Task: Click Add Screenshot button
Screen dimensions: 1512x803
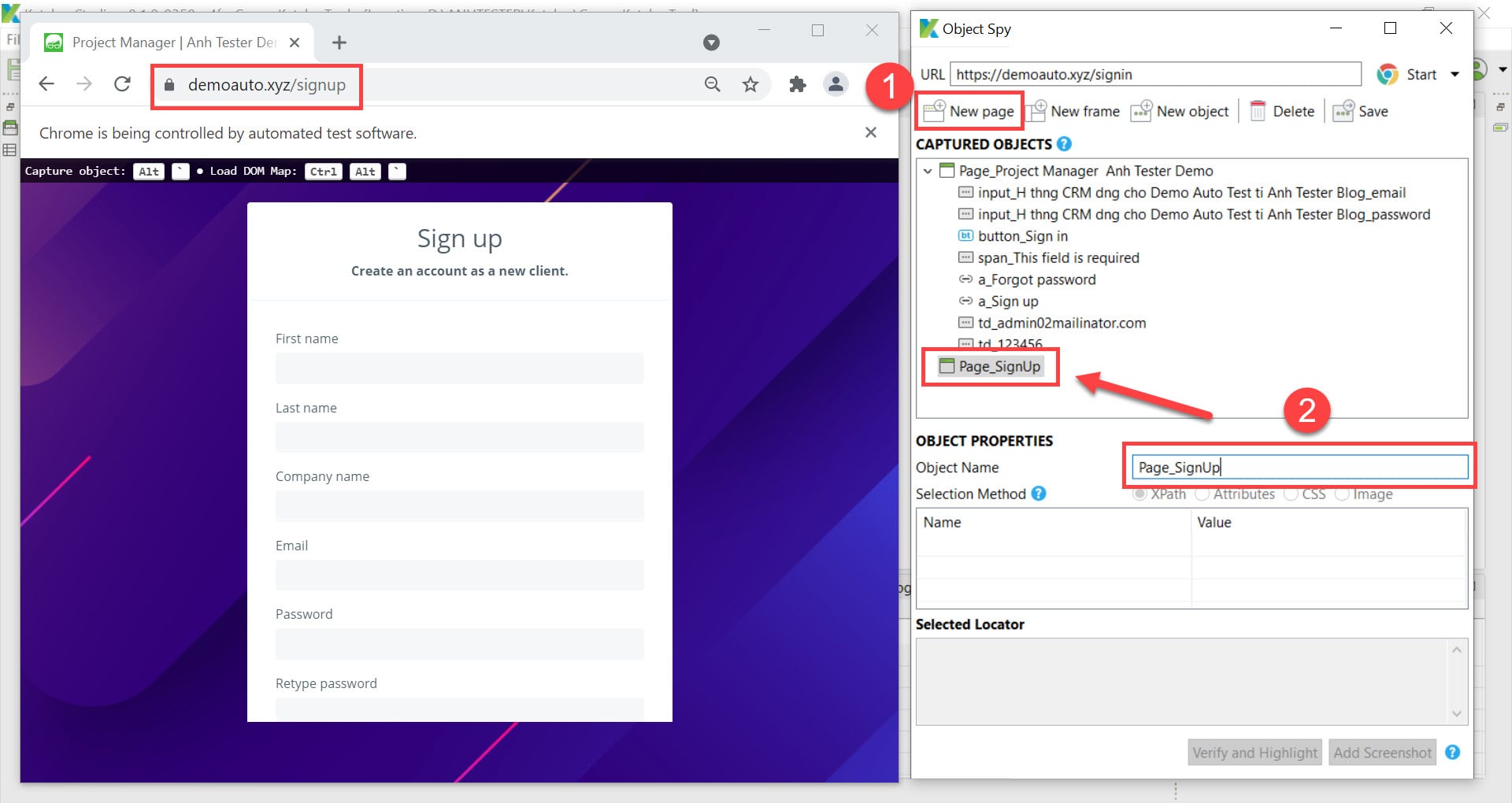Action: pyautogui.click(x=1382, y=753)
